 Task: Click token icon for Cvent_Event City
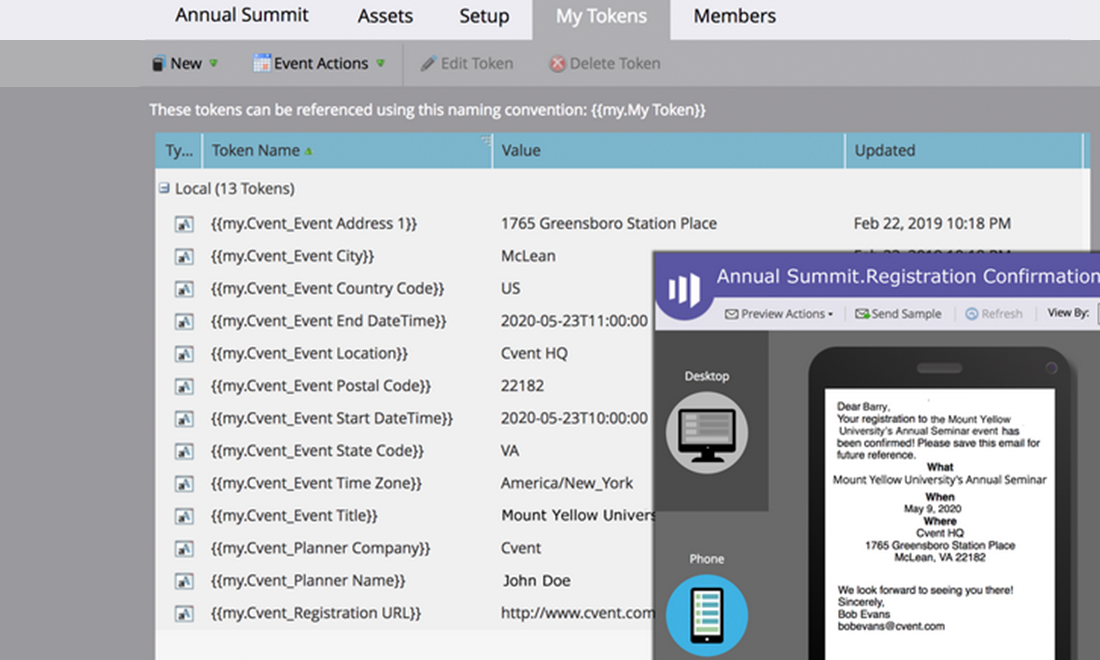pos(184,257)
